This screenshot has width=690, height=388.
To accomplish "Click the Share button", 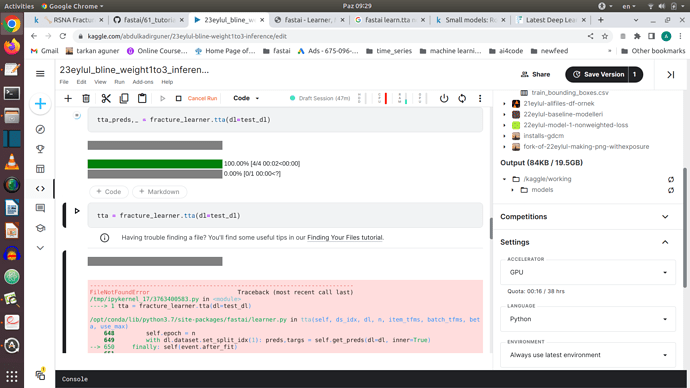I will 536,74.
